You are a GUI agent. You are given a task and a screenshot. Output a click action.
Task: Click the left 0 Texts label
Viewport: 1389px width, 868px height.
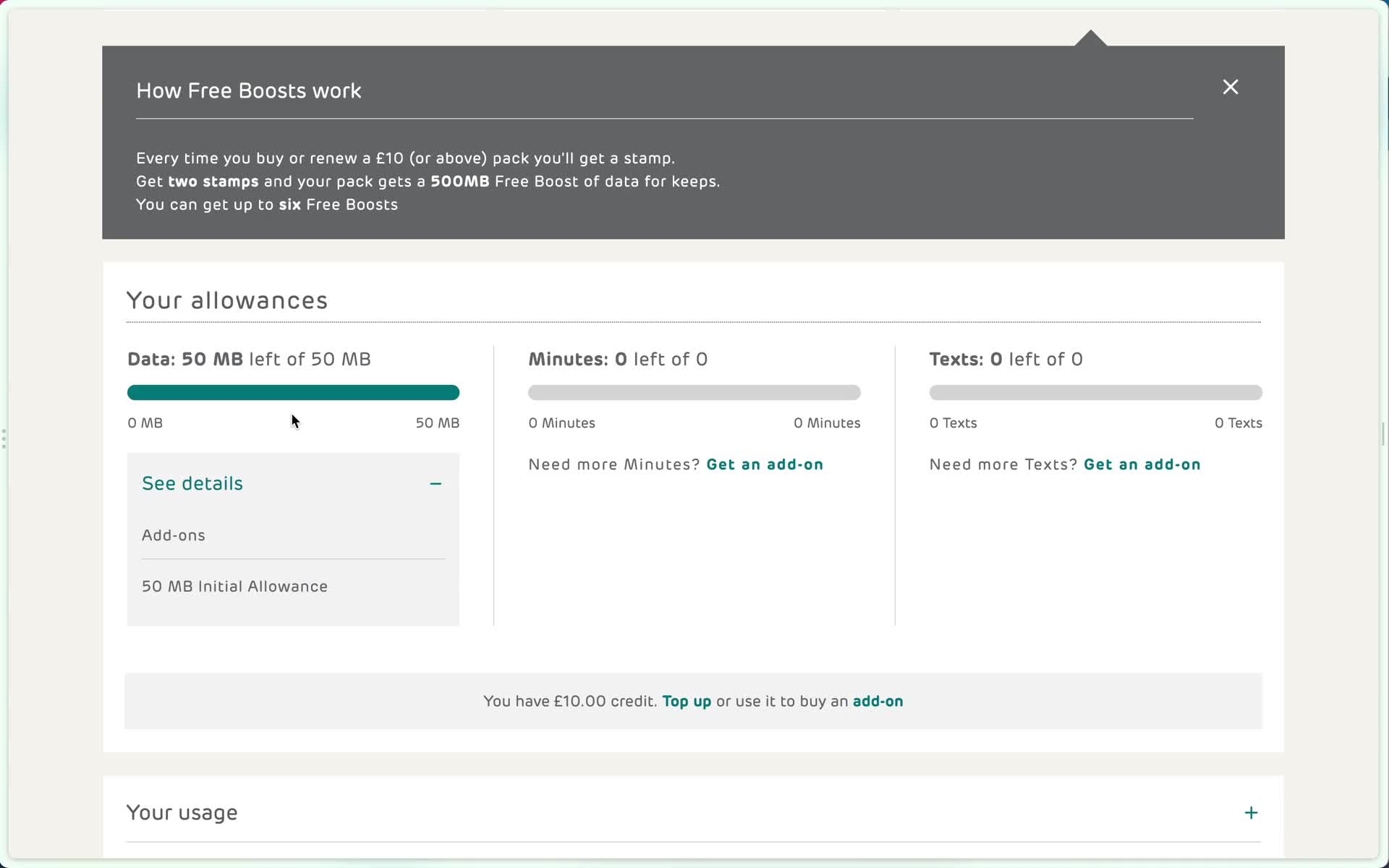(953, 423)
